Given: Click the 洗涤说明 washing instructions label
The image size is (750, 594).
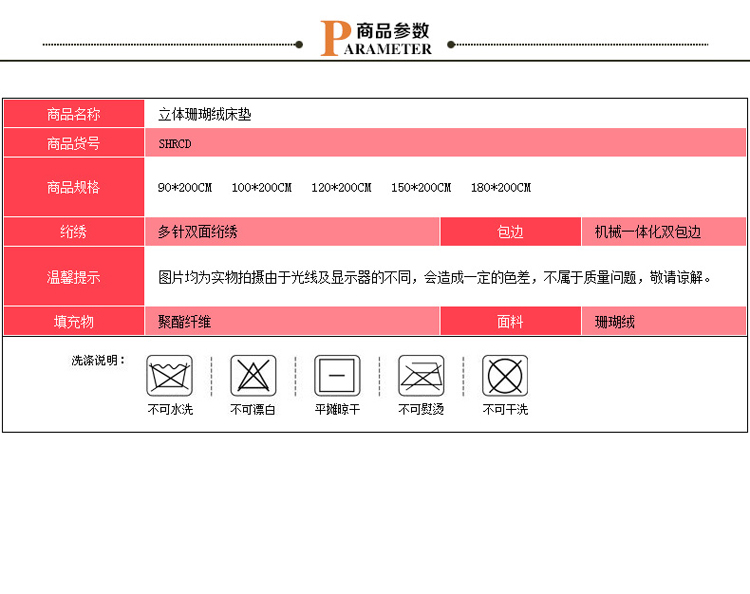Looking at the screenshot, I should 97,360.
